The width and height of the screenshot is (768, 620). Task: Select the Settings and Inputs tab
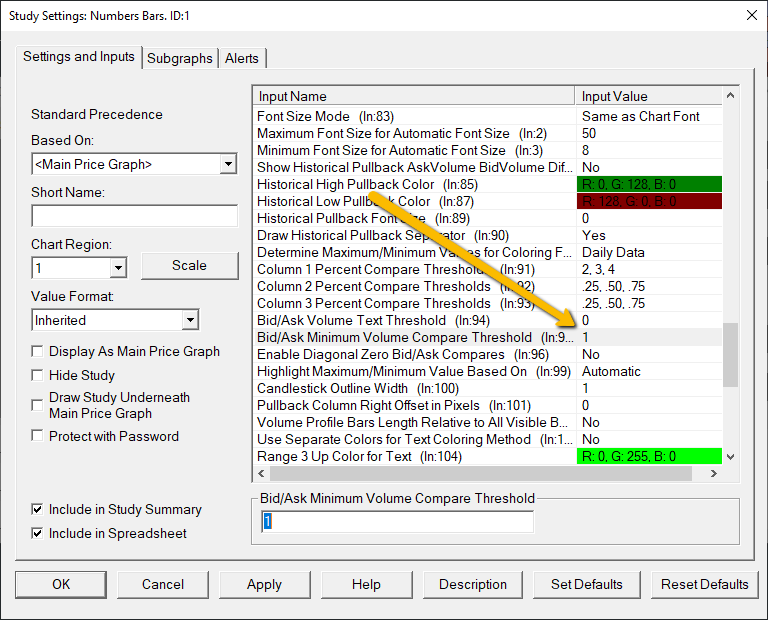click(x=79, y=57)
